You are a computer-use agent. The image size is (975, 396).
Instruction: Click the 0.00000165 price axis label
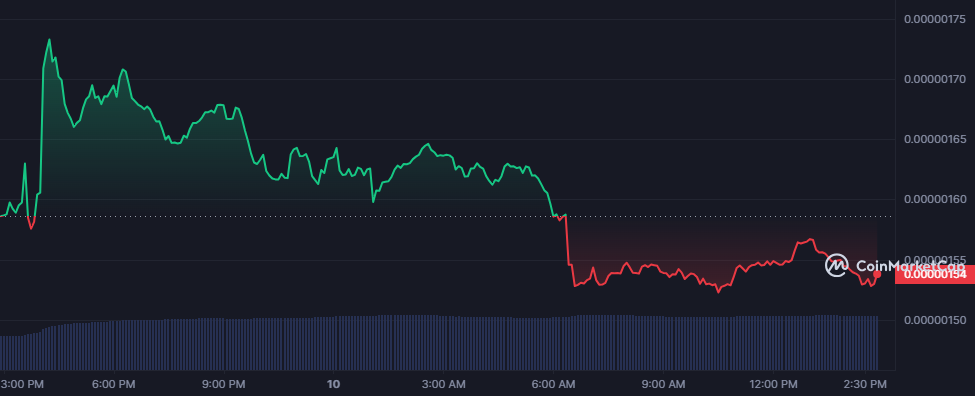[935, 140]
